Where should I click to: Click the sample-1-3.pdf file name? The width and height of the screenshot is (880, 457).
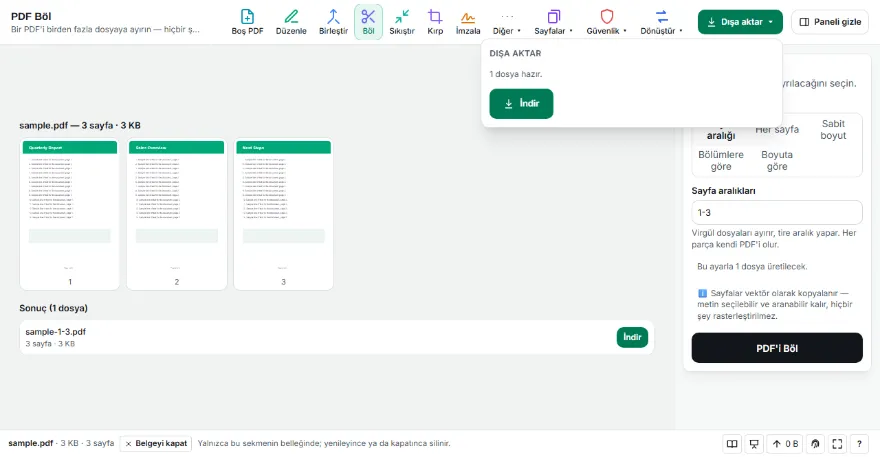pos(56,332)
